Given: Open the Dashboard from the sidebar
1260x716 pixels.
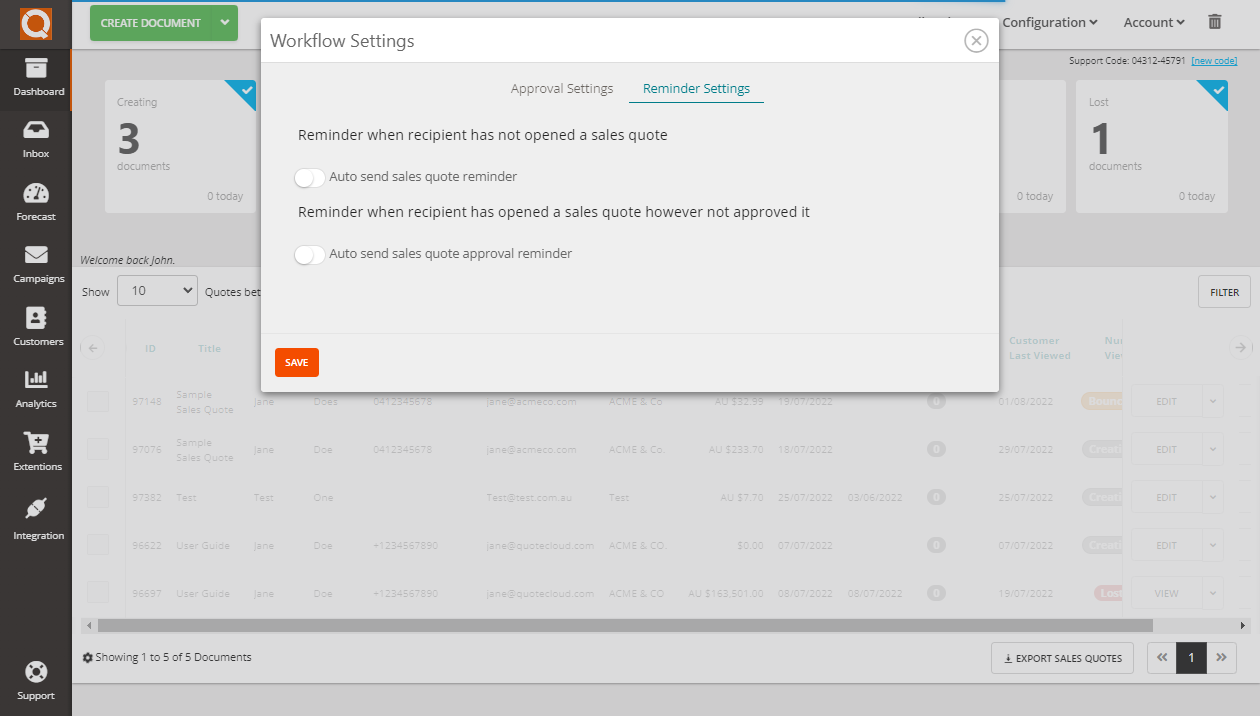Looking at the screenshot, I should [x=36, y=80].
